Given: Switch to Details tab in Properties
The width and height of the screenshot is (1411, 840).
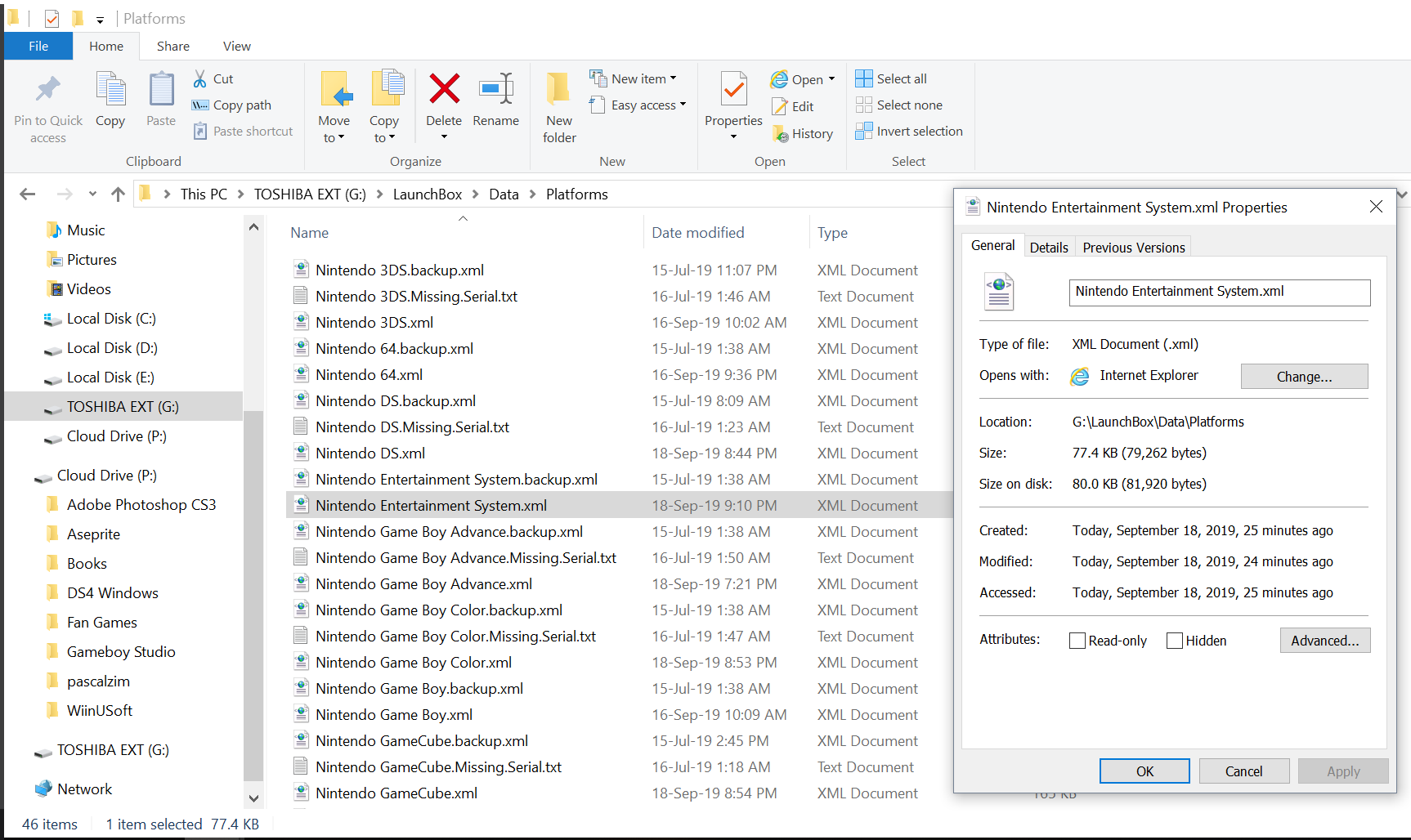Looking at the screenshot, I should pos(1049,248).
